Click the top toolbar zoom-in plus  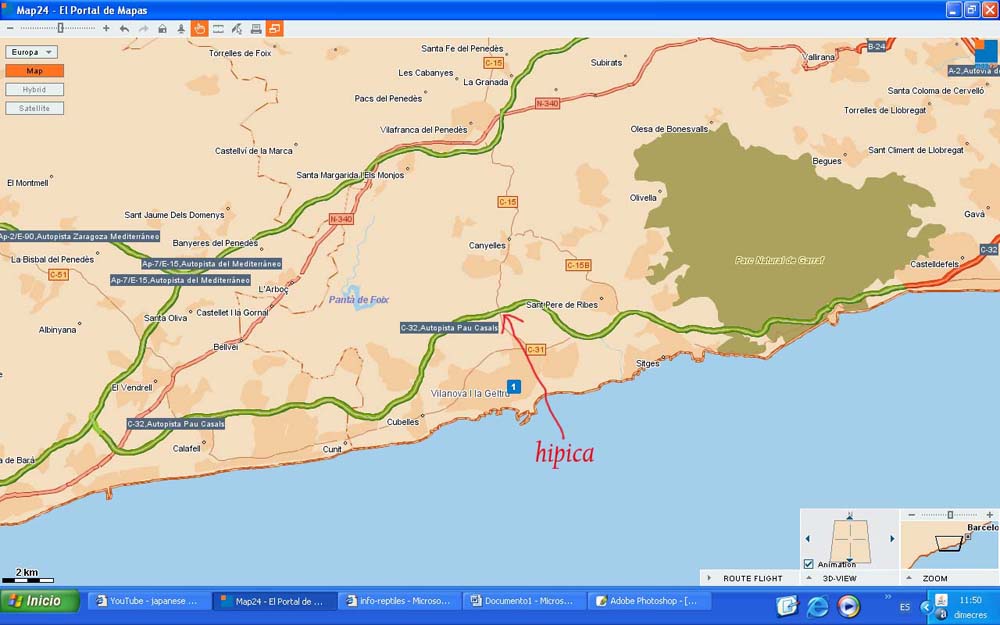coord(106,28)
